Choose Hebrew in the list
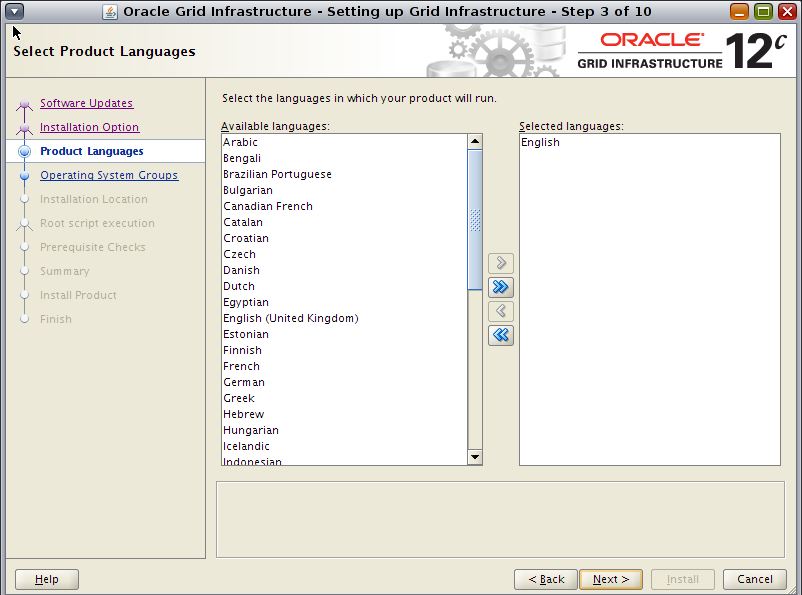This screenshot has height=595, width=802. (344, 414)
